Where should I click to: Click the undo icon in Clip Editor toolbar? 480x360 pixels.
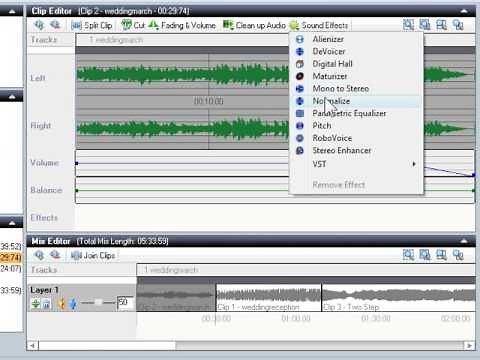tap(39, 25)
